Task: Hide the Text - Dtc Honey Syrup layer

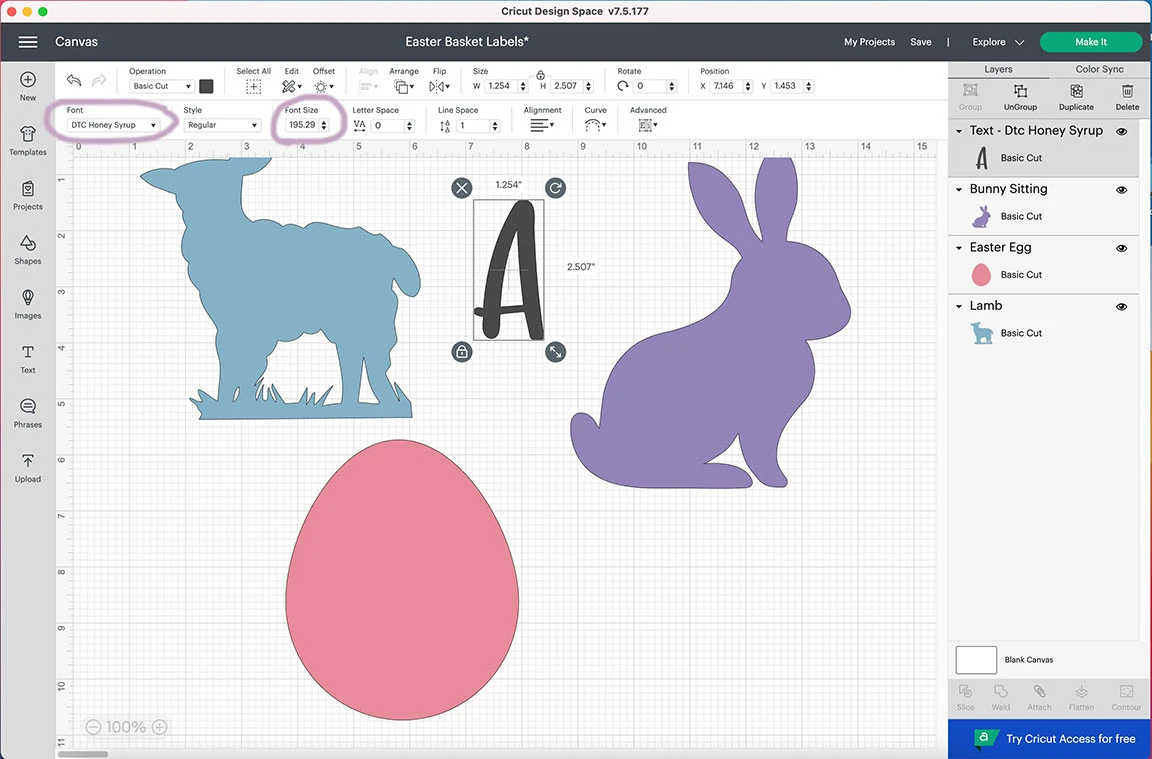Action: 1121,132
